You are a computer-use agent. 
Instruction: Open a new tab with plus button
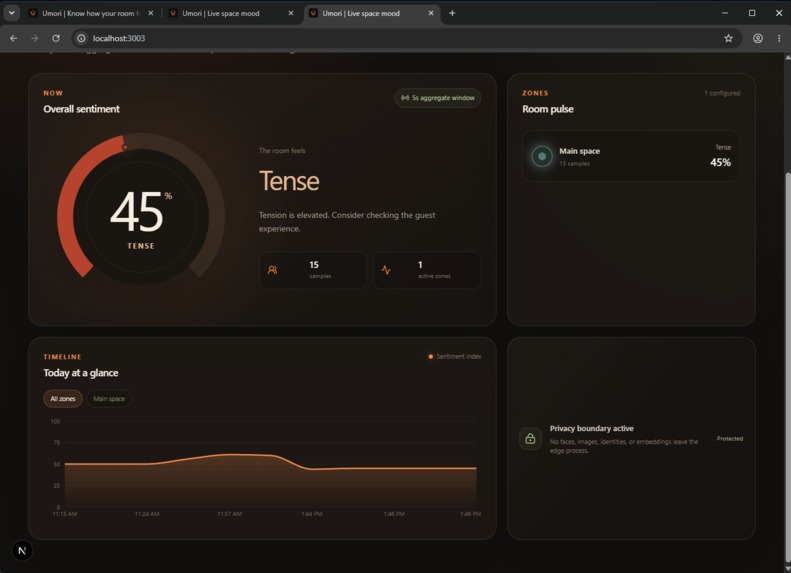(x=452, y=13)
